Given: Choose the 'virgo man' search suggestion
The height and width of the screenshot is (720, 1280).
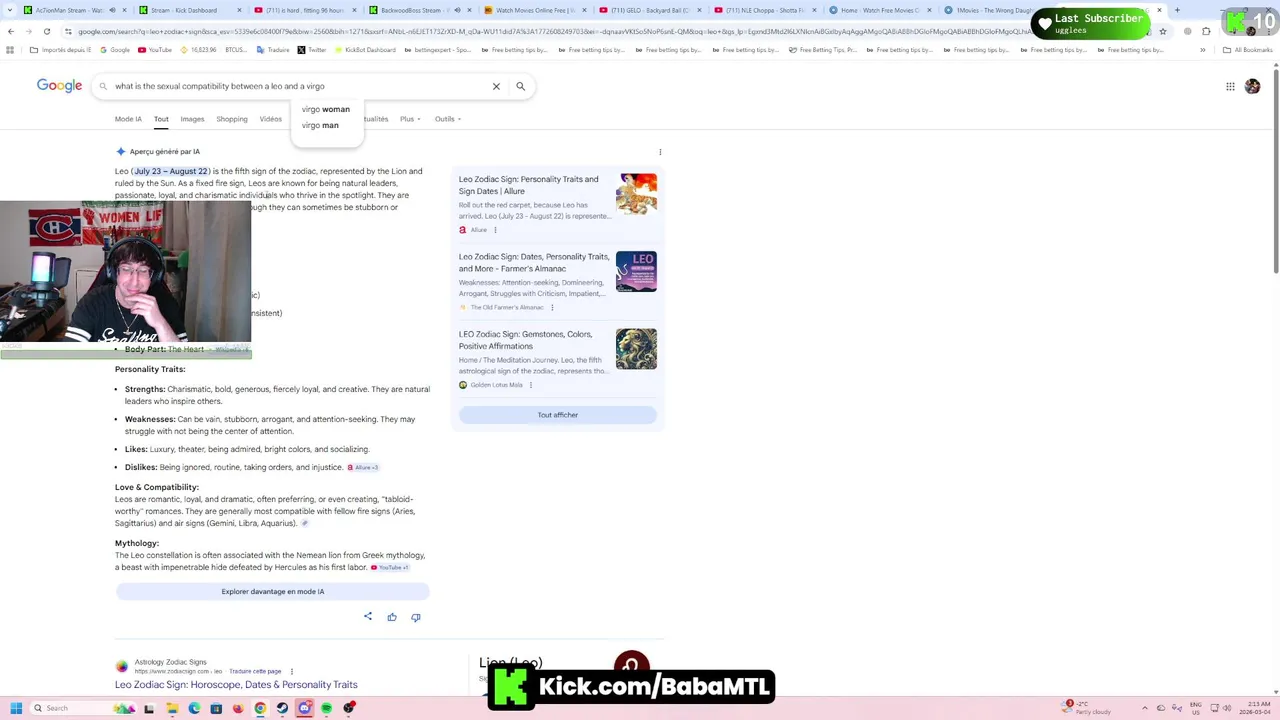Looking at the screenshot, I should [x=320, y=125].
